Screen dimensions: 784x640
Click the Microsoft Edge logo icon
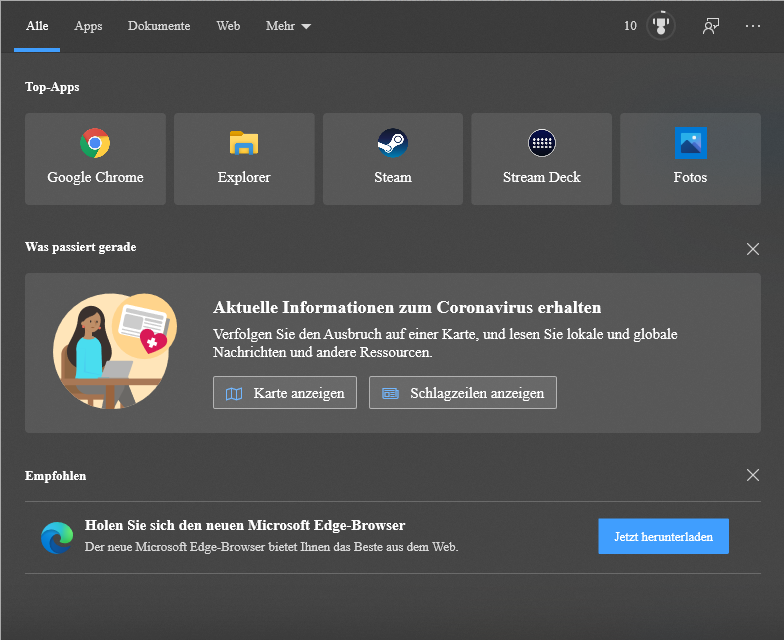(x=57, y=538)
